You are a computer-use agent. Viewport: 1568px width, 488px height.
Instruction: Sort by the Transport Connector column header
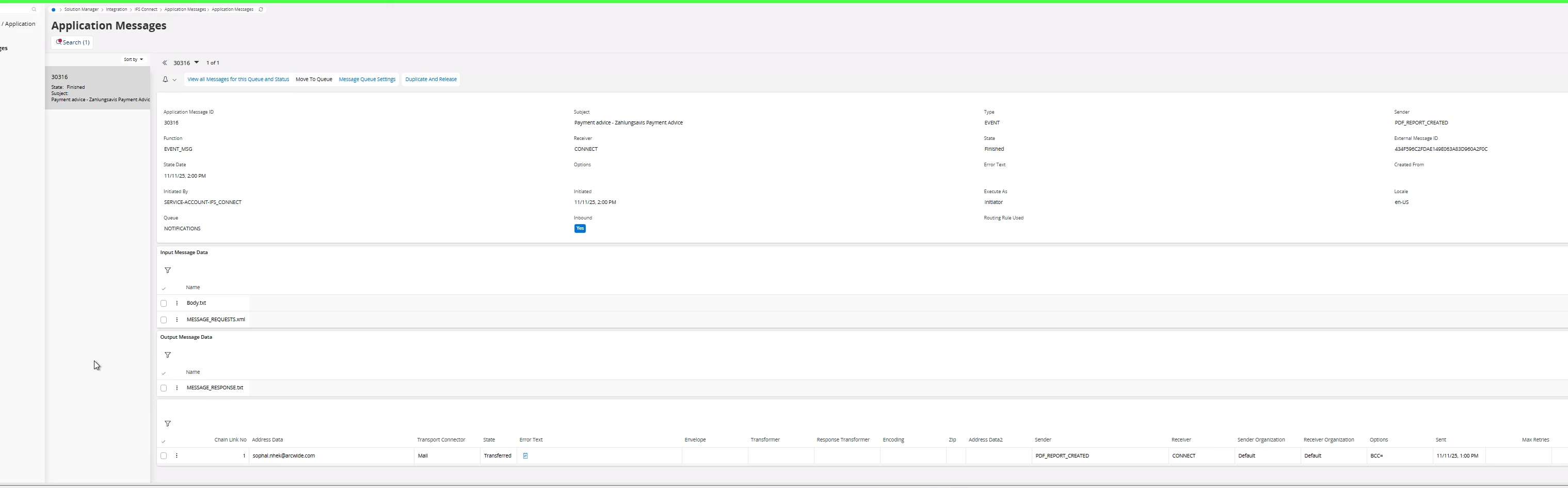coord(441,440)
